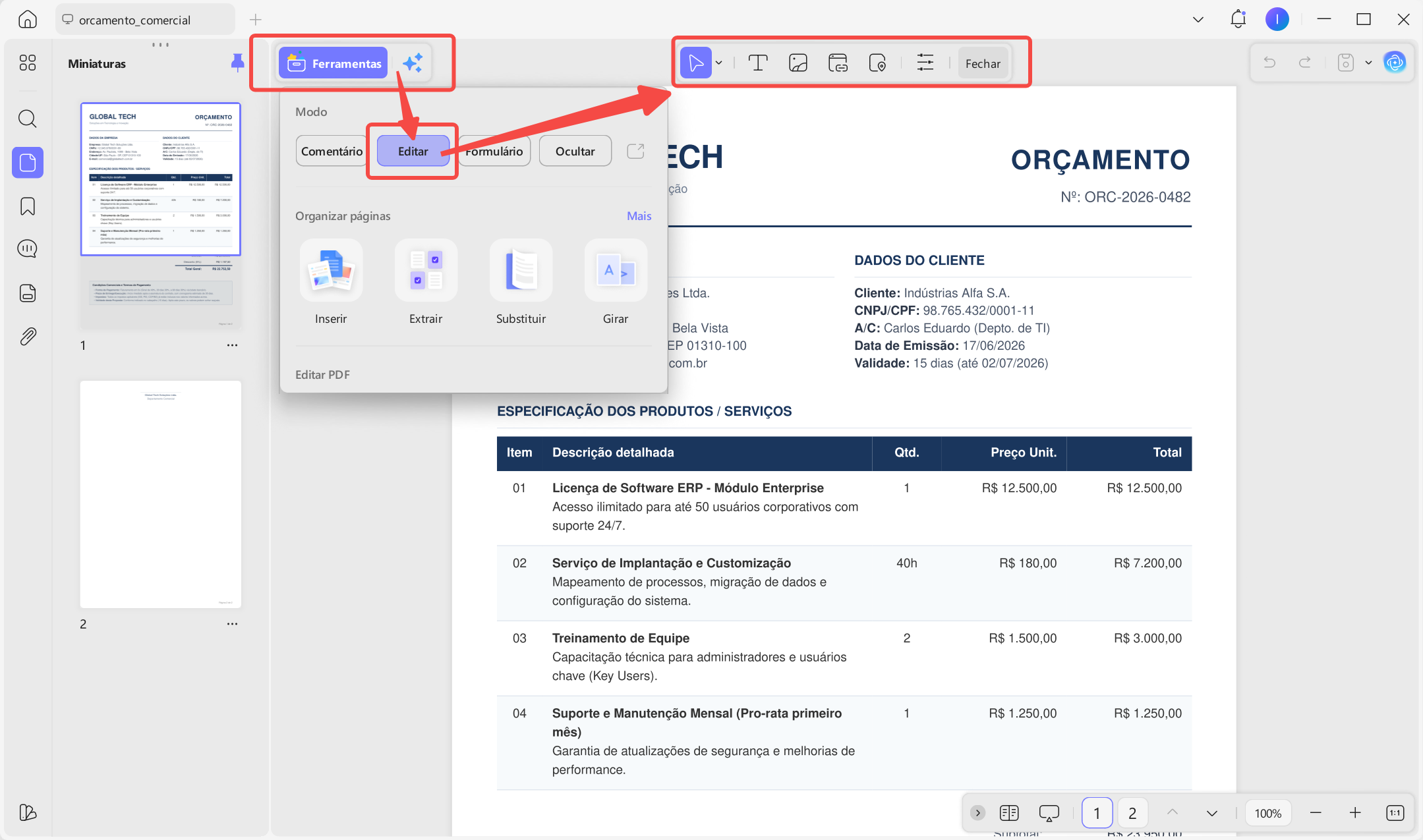
Task: Zoom out with the minus button
Action: click(x=1316, y=813)
